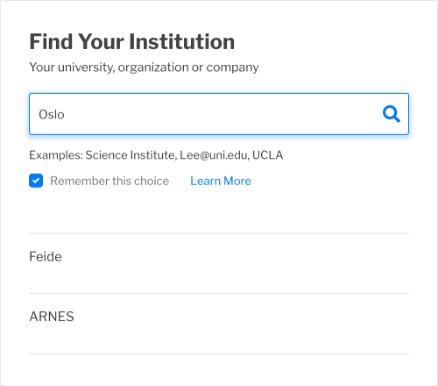Click the subtitle about university, organization or company
Viewport: 438px width, 386px height.
point(144,67)
